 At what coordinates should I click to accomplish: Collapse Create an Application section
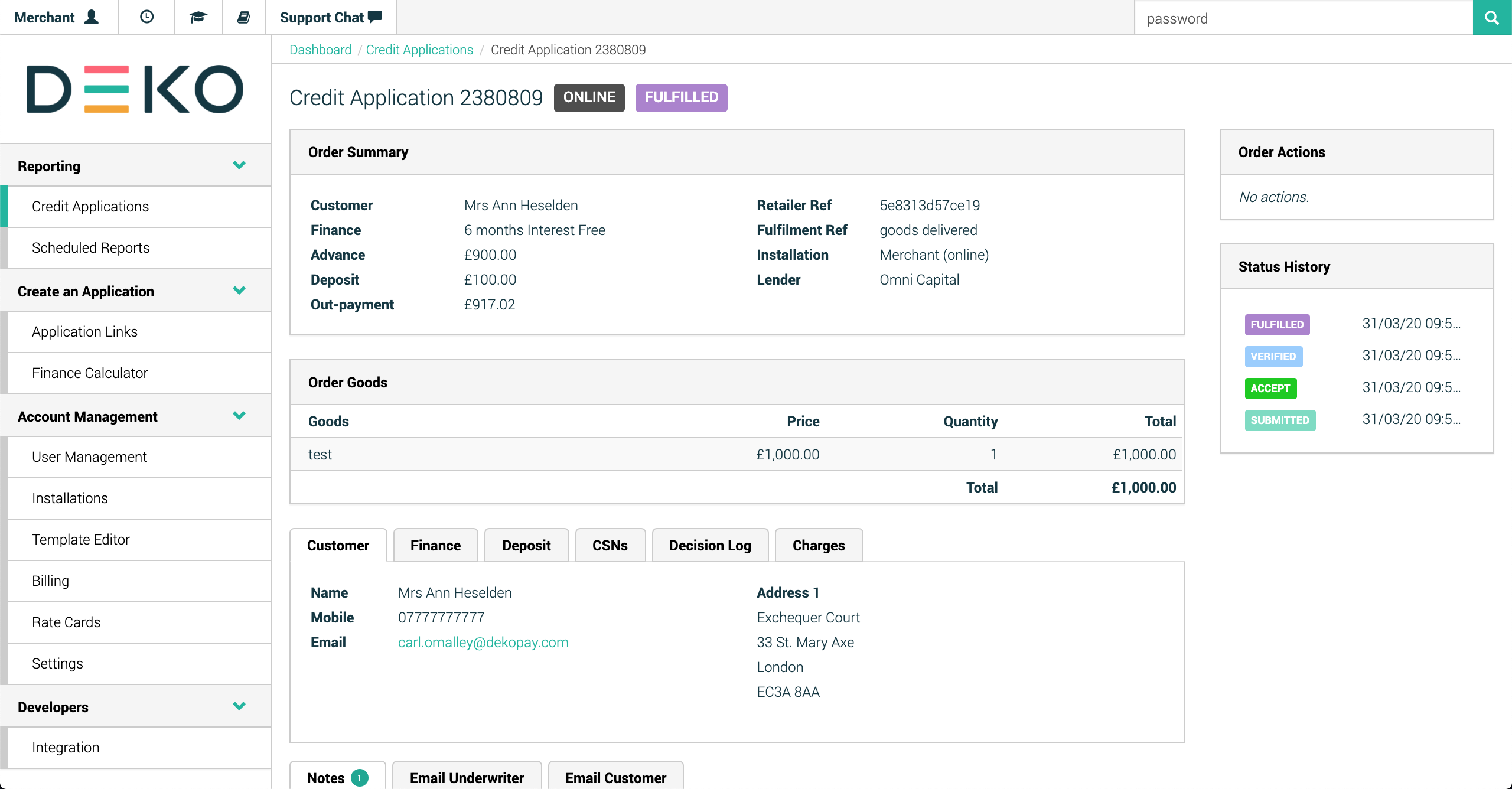coord(239,291)
